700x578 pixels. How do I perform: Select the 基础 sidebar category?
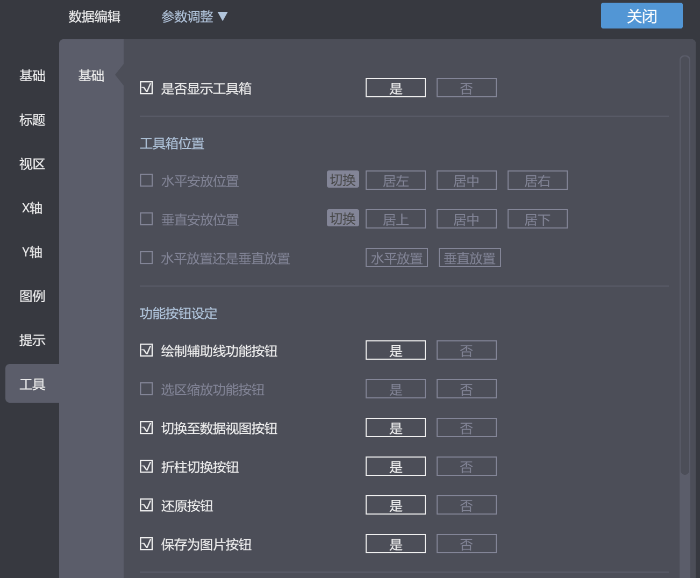tap(32, 75)
